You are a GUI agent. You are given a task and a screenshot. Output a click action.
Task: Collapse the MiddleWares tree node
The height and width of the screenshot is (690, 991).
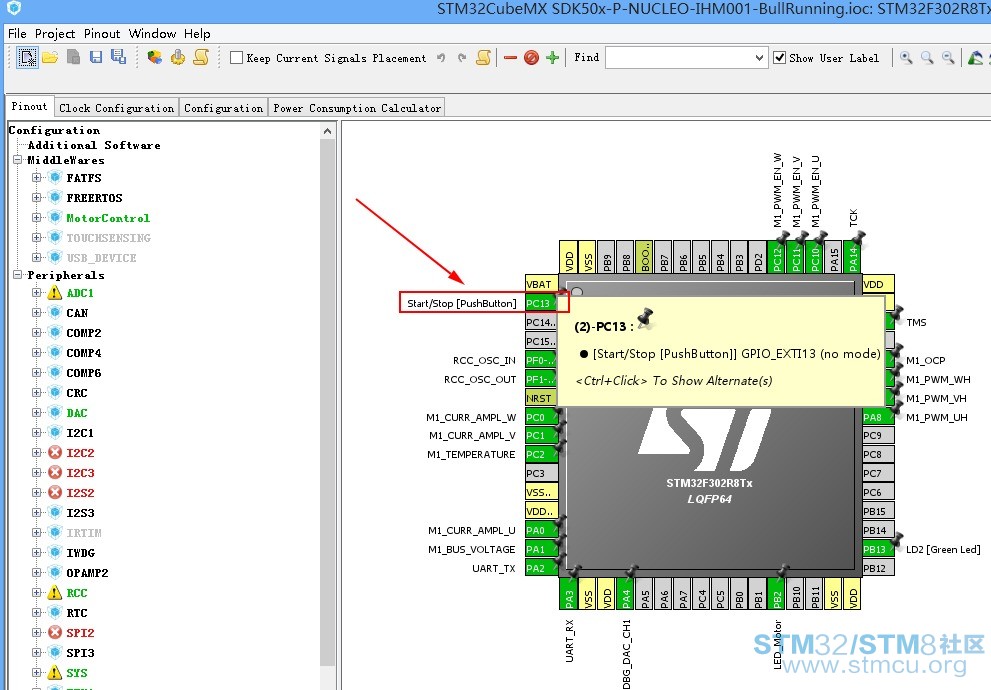[x=18, y=160]
